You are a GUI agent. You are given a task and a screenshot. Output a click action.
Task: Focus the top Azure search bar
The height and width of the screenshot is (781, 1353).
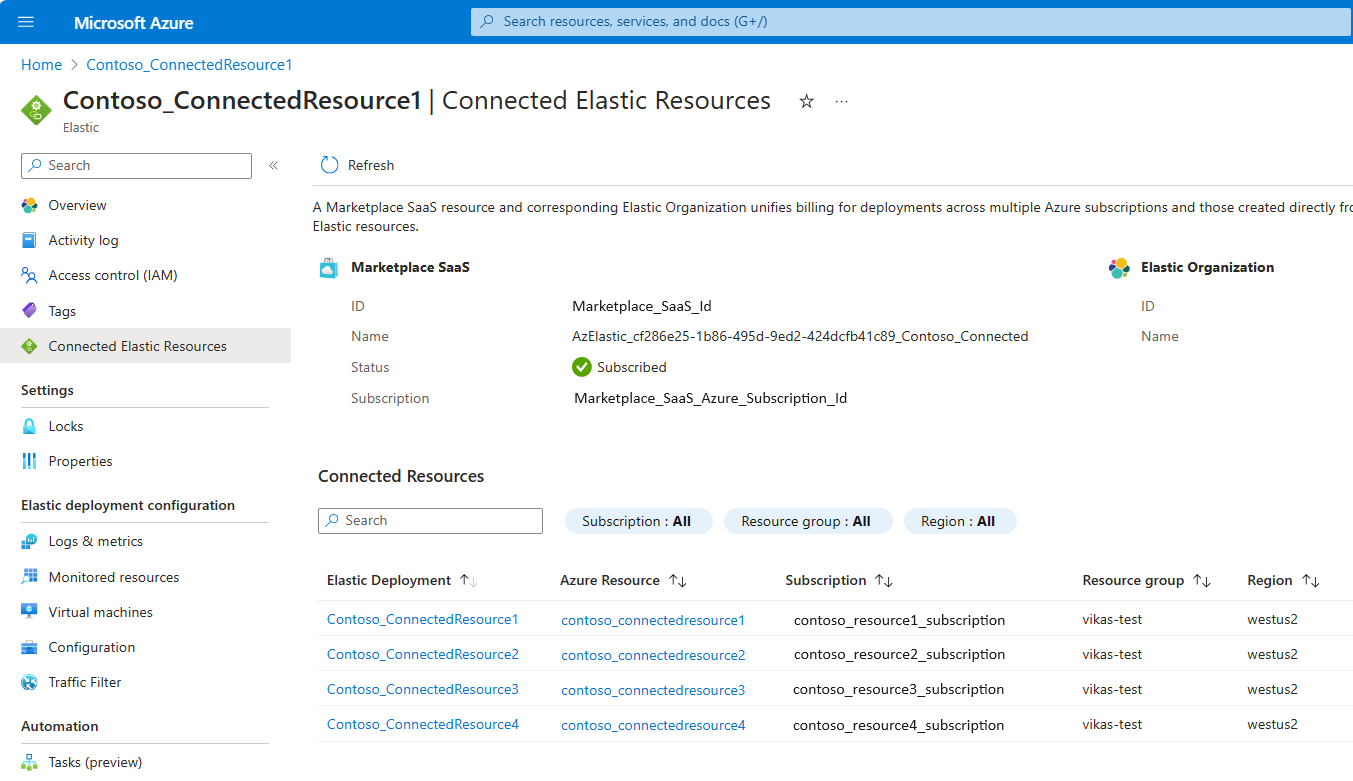click(x=911, y=21)
